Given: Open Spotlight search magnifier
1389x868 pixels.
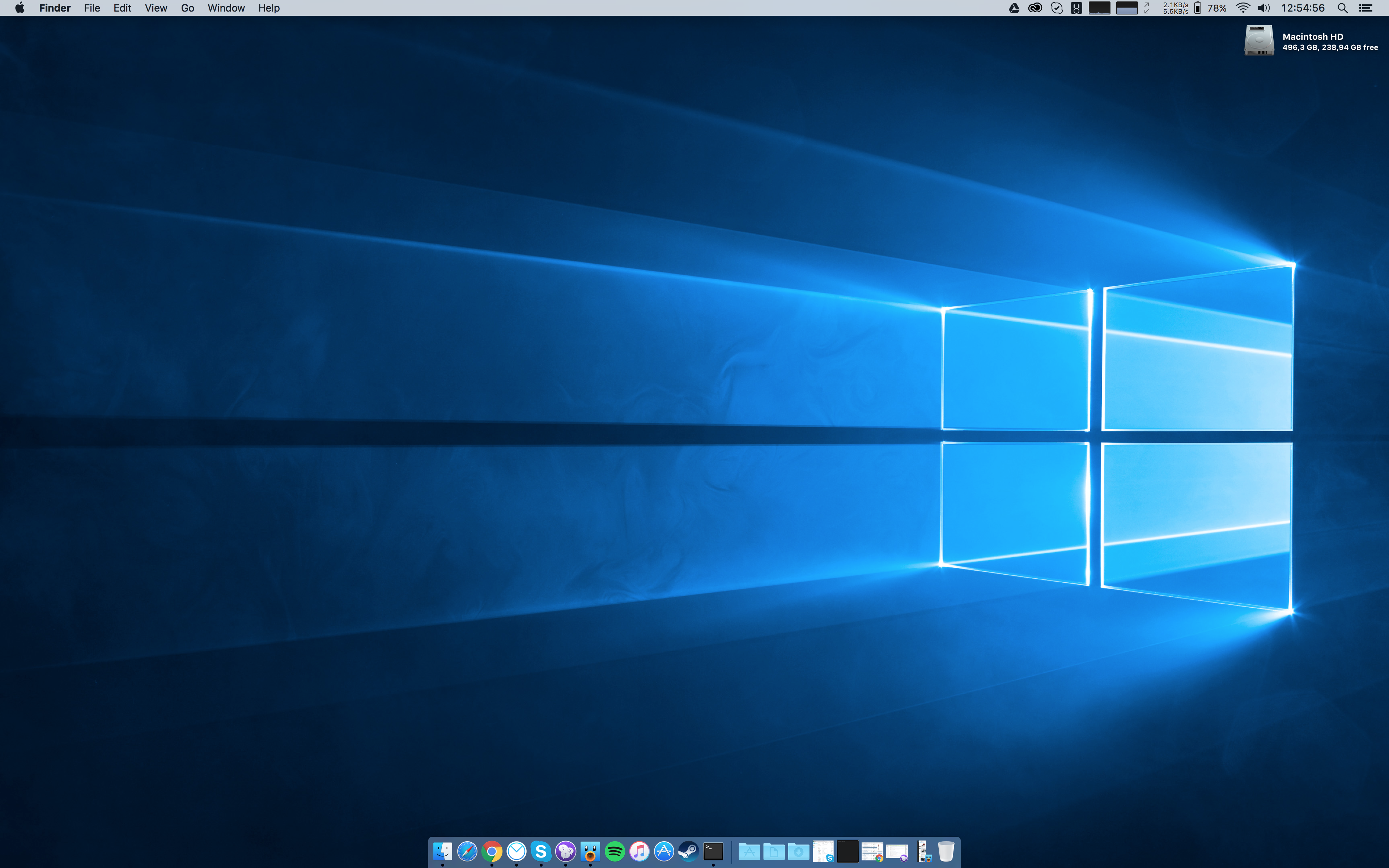Looking at the screenshot, I should (1342, 8).
